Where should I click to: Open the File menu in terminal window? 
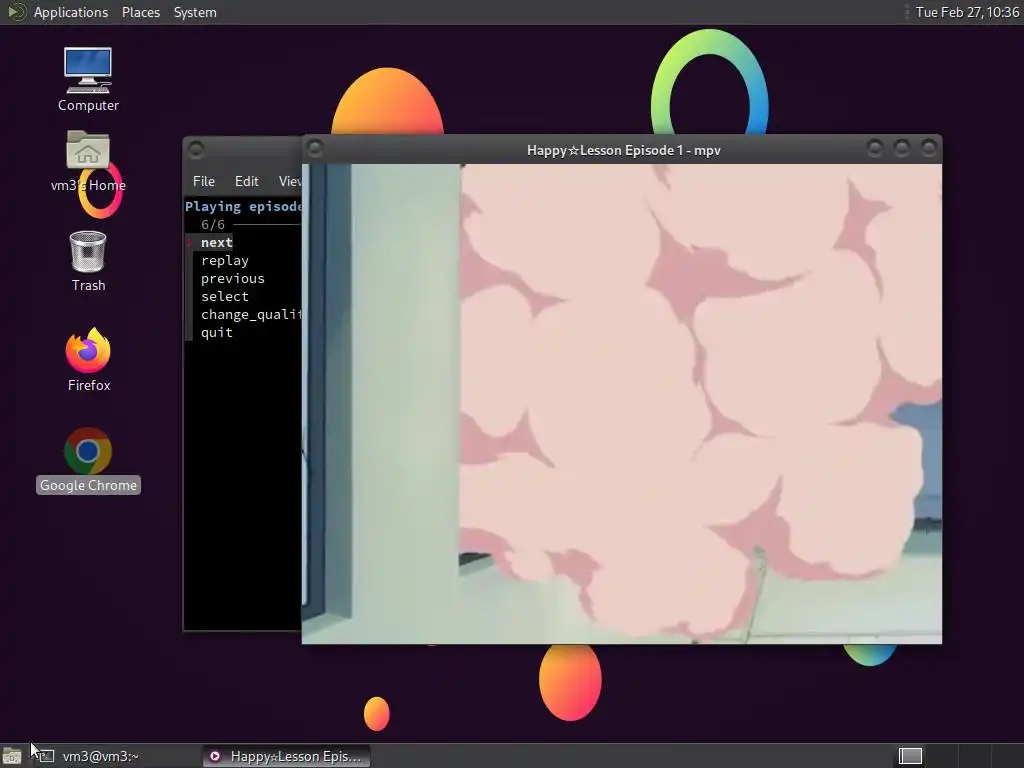click(x=204, y=181)
